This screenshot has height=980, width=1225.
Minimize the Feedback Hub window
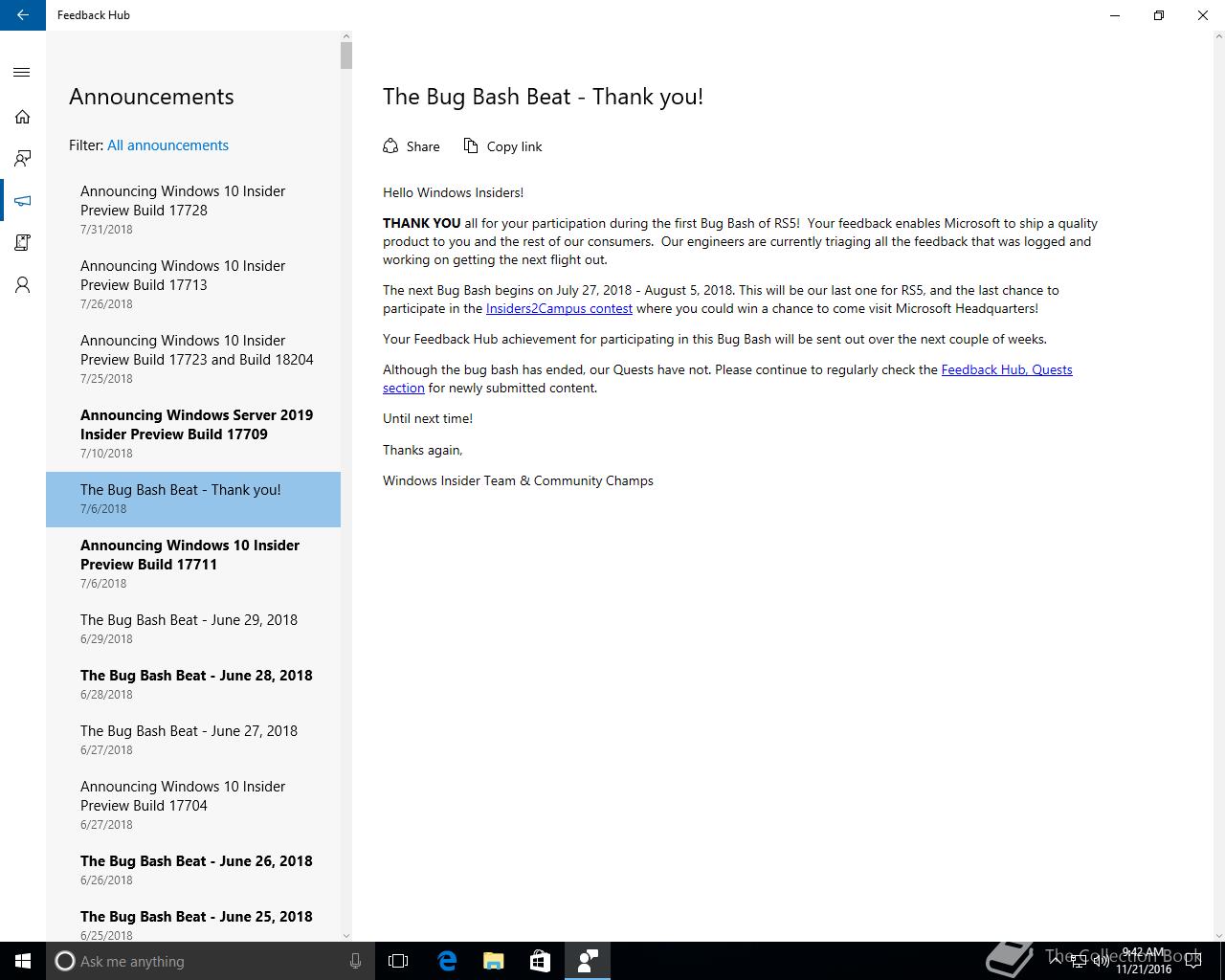pos(1115,15)
